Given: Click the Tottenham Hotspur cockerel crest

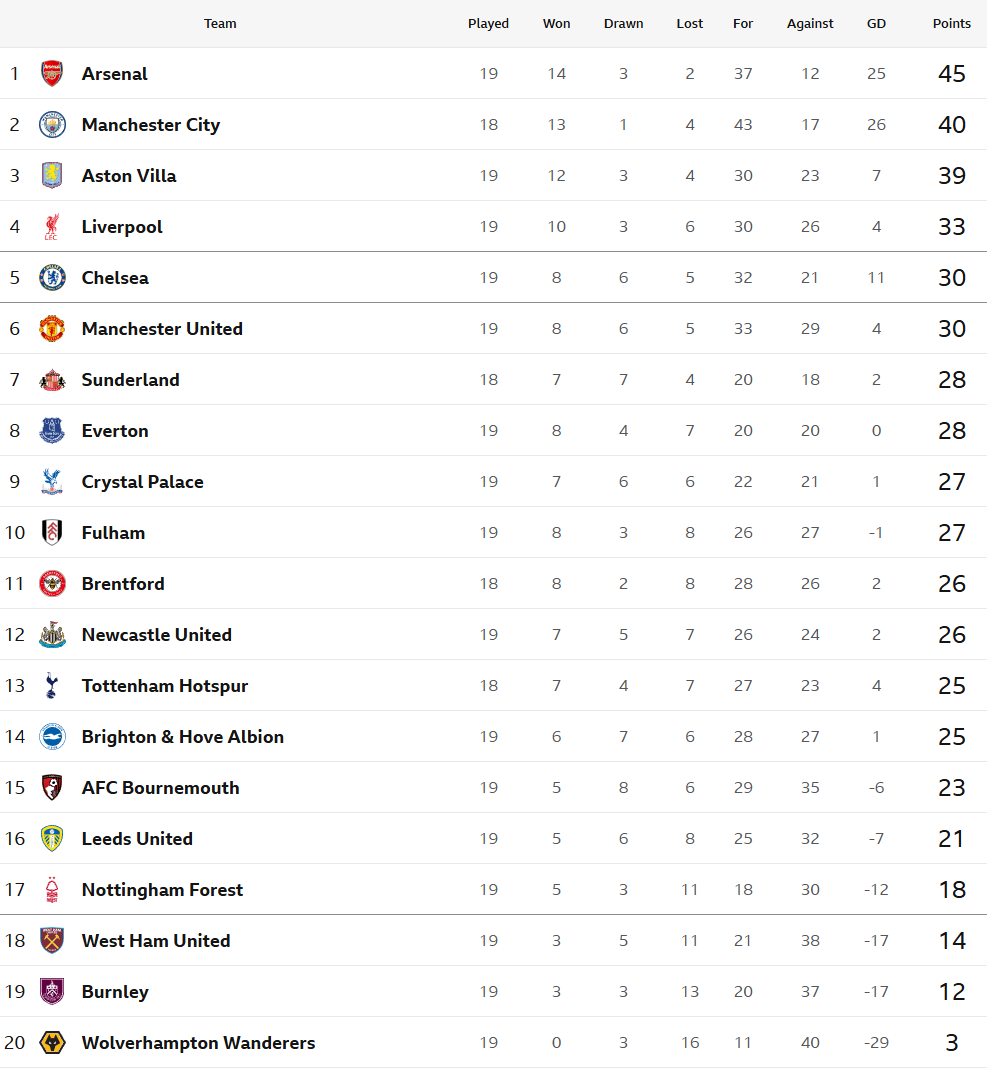Looking at the screenshot, I should click(x=52, y=685).
